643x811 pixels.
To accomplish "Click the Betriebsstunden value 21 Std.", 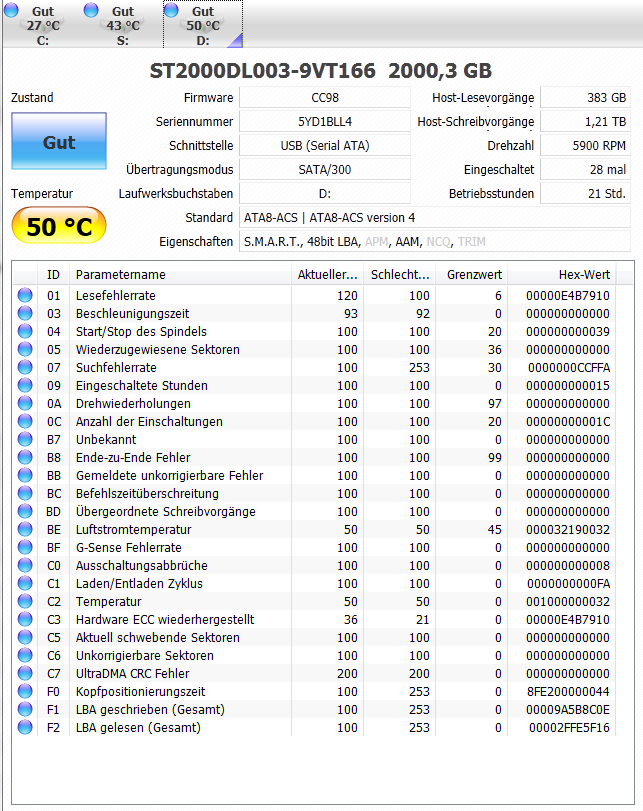I will (586, 193).
